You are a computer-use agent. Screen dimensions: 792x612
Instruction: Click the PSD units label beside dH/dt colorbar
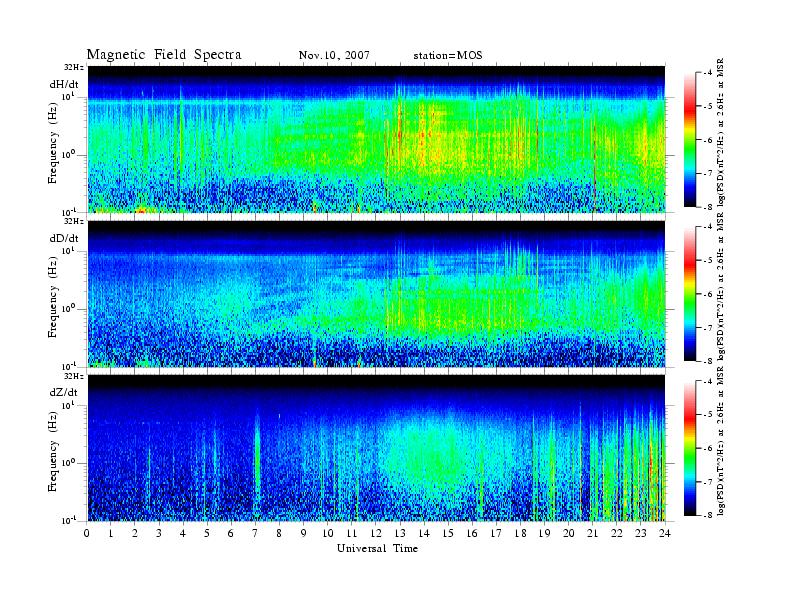coord(721,133)
